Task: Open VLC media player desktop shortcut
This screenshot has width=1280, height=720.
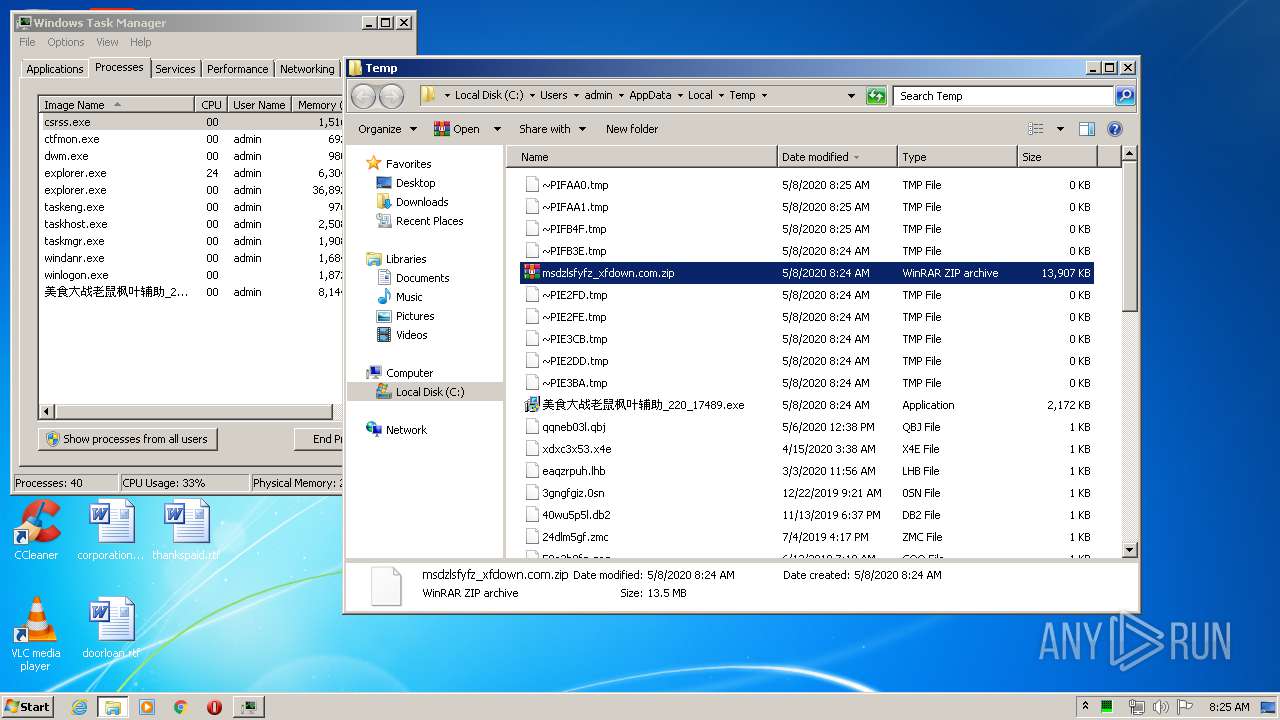Action: pos(36,634)
